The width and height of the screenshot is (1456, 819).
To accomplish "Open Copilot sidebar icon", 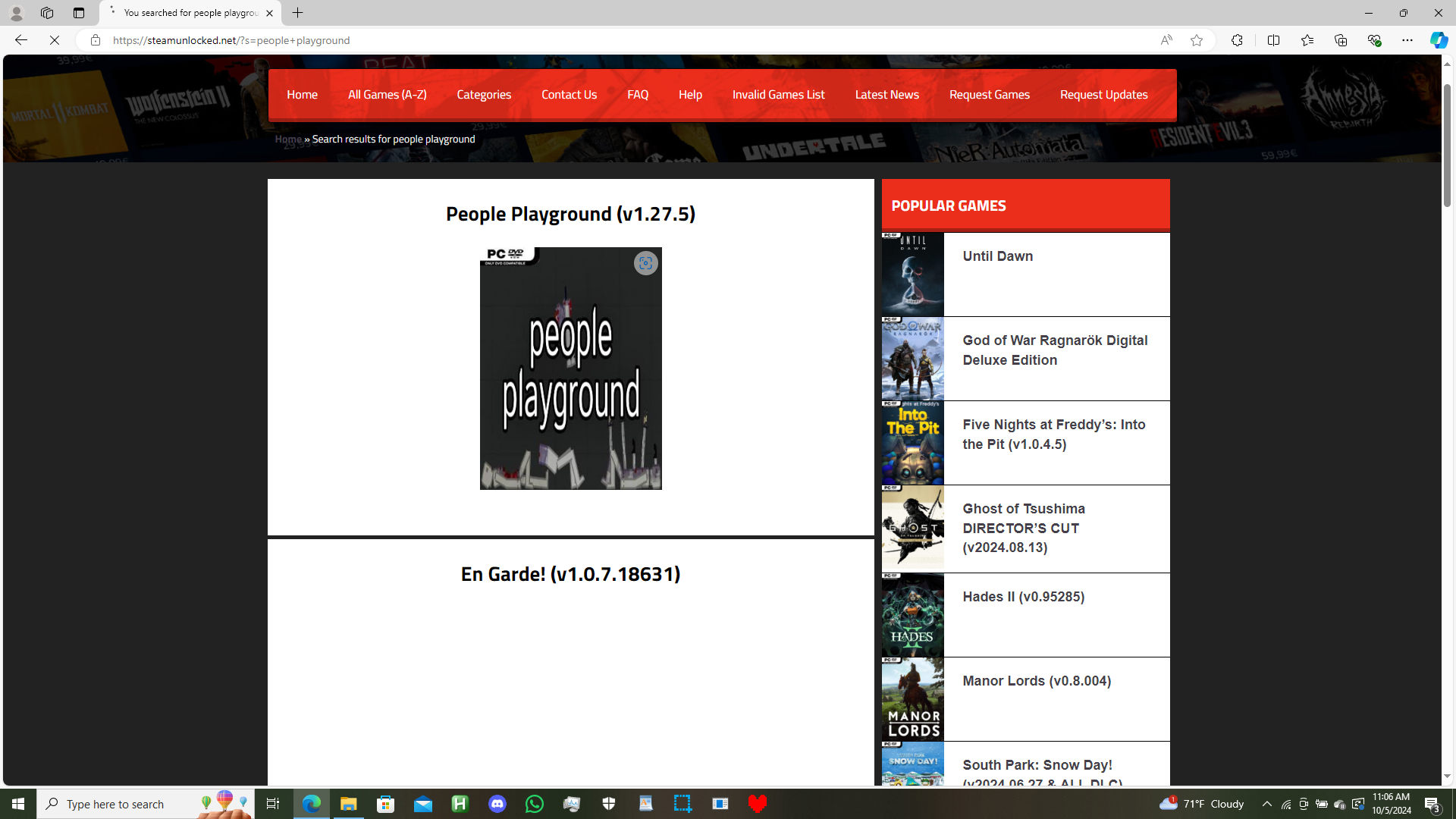I will click(1438, 40).
